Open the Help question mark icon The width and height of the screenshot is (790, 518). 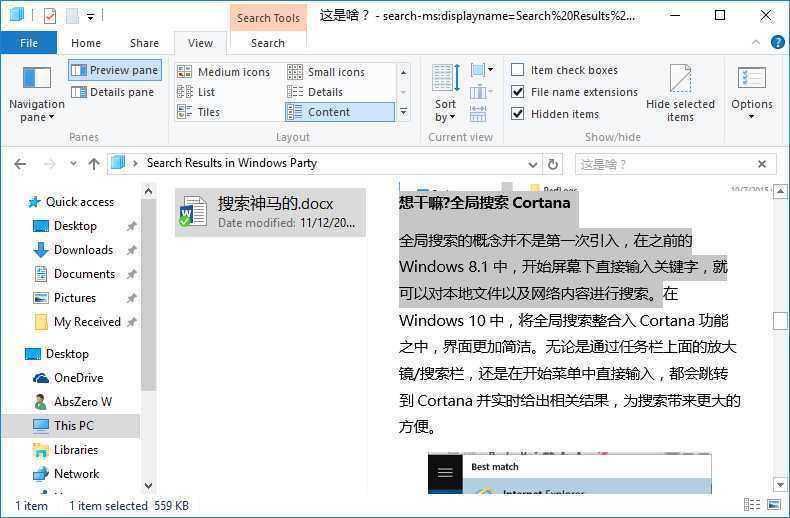(777, 42)
